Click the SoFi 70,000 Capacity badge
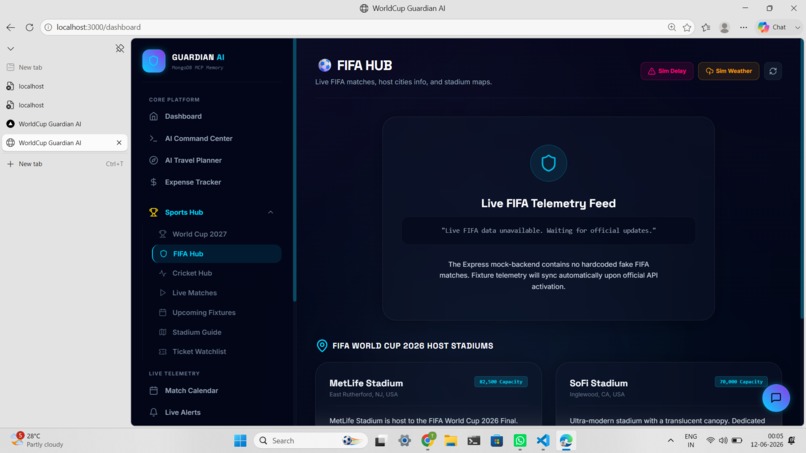This screenshot has width=806, height=453. (741, 382)
